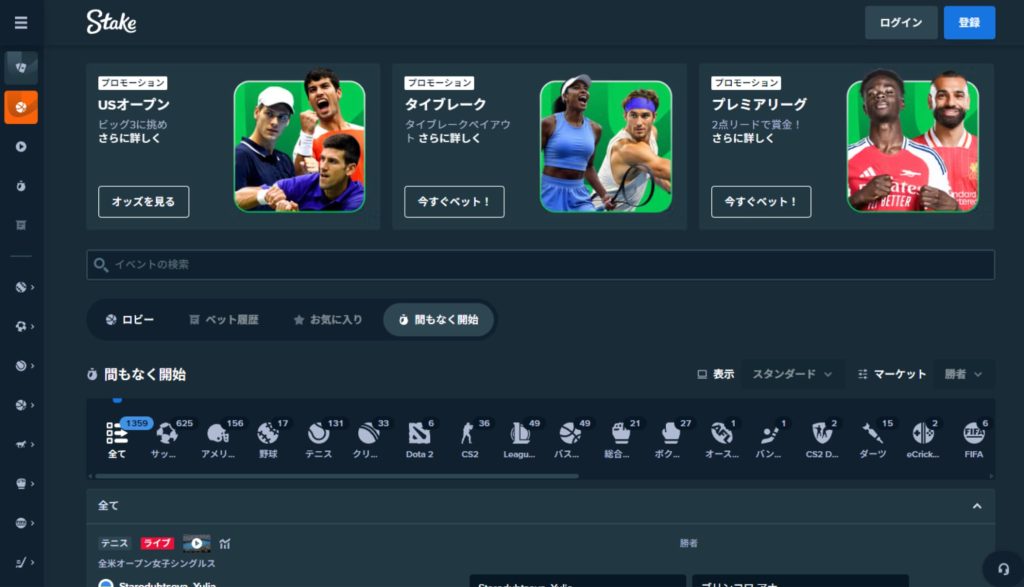Open the stats chart icon for tennis match
The height and width of the screenshot is (587, 1024).
pyautogui.click(x=225, y=543)
